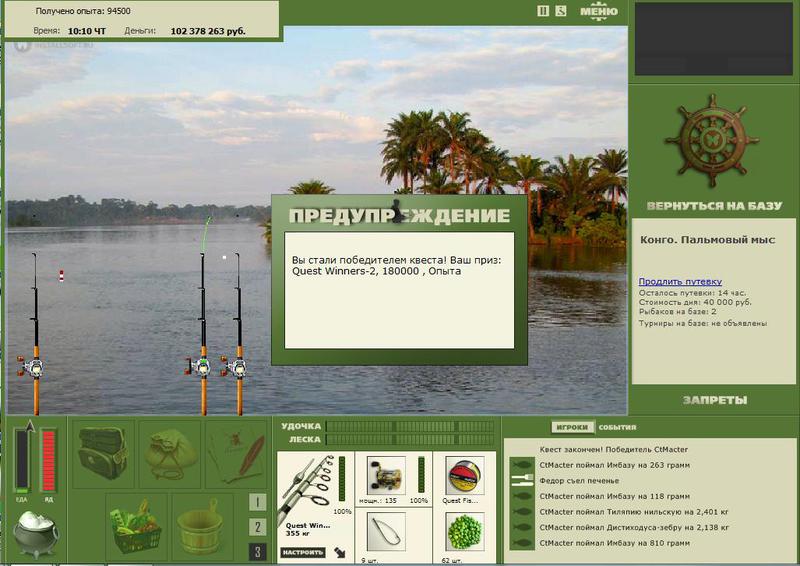The image size is (800, 566).
Task: Click the arrow icon beside Настроить
Action: tap(340, 552)
